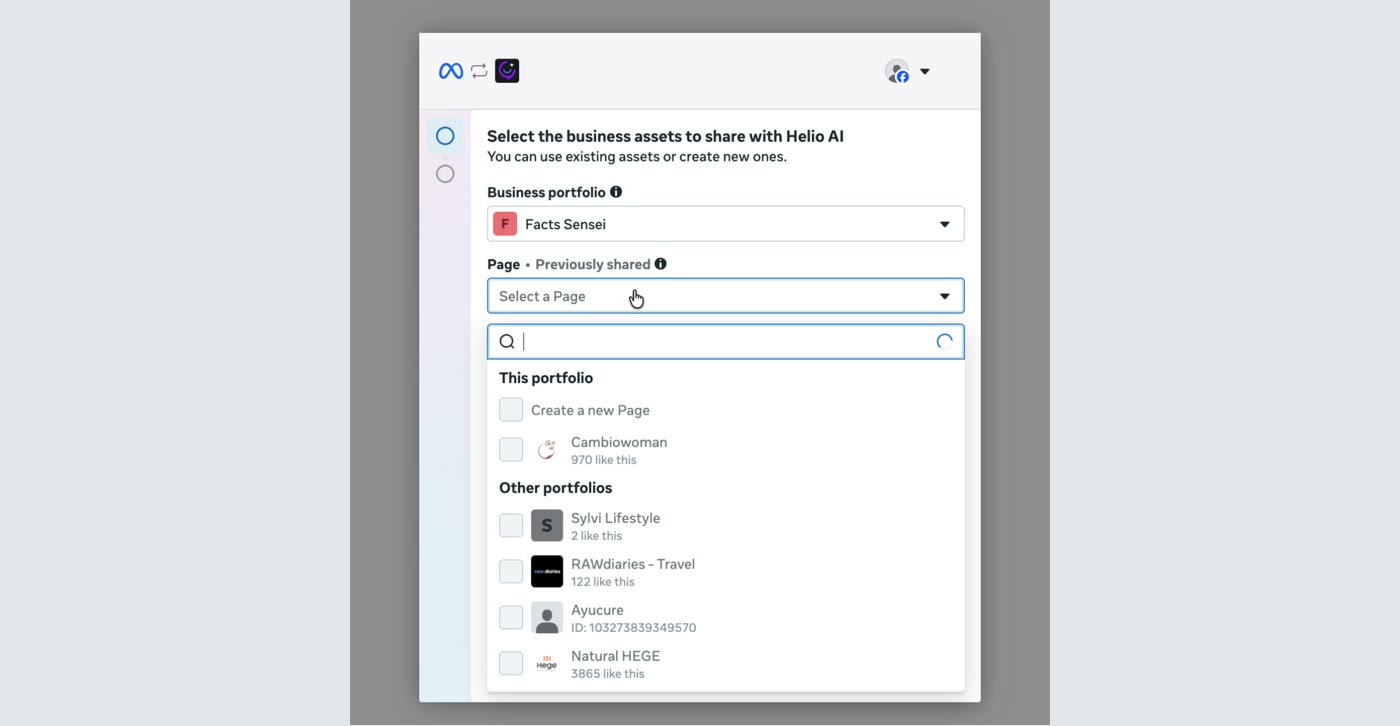Click the info icon beside Business portfolio
The height and width of the screenshot is (726, 1400).
pos(616,192)
